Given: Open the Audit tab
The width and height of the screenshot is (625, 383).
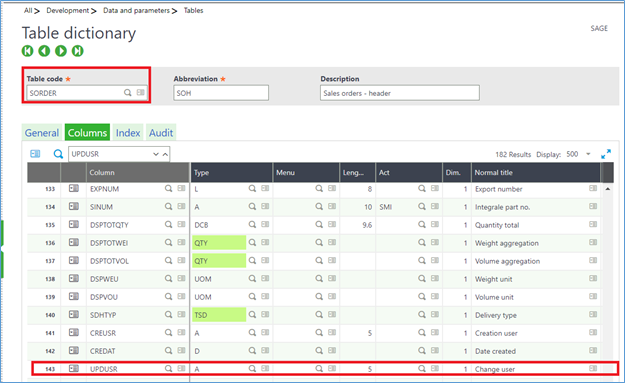Looking at the screenshot, I should (x=161, y=133).
